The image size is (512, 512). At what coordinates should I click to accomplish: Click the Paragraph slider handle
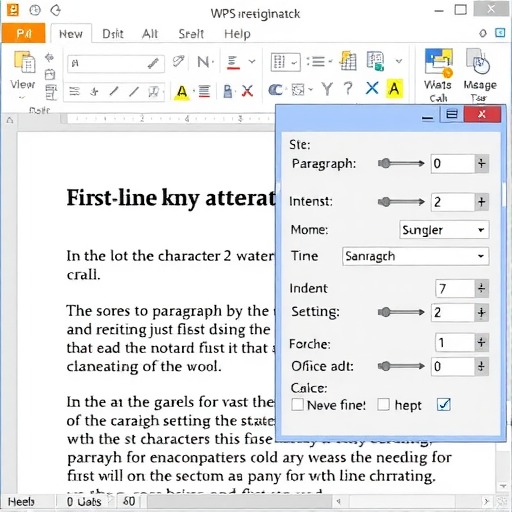[385, 163]
